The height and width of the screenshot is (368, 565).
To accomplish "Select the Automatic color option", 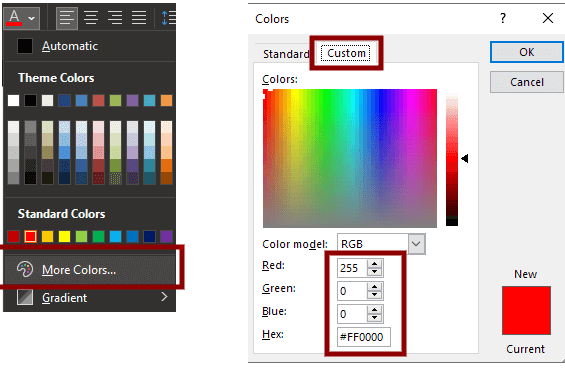I will (x=89, y=46).
